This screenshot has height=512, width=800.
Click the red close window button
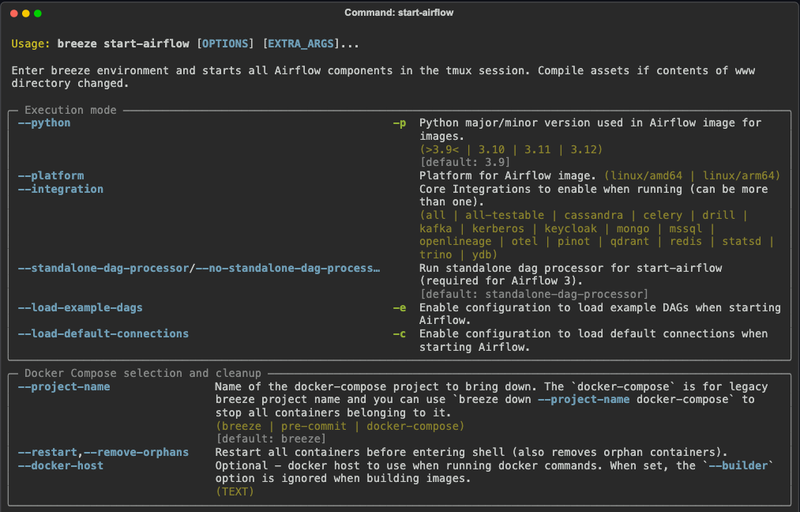click(14, 13)
